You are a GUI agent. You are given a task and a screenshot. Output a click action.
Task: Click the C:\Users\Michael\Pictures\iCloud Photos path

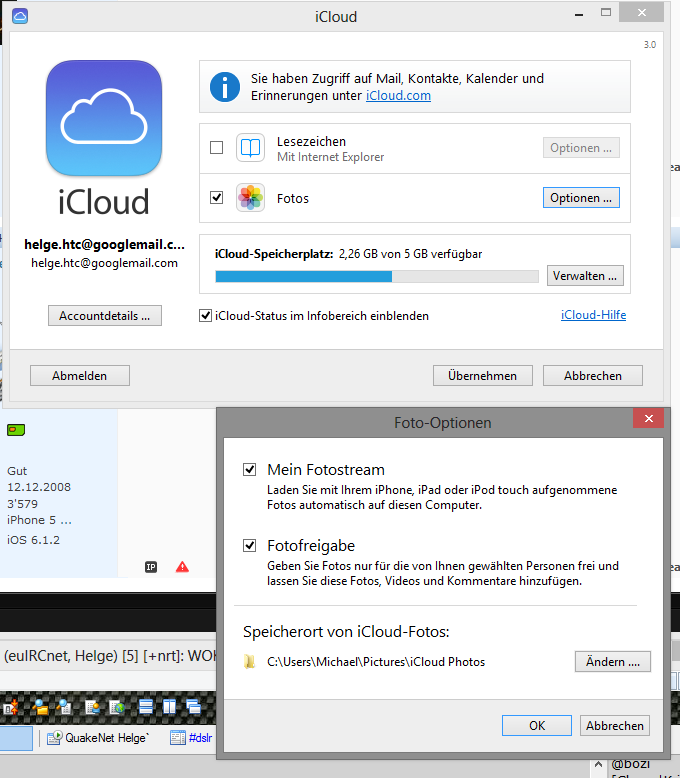coord(376,661)
